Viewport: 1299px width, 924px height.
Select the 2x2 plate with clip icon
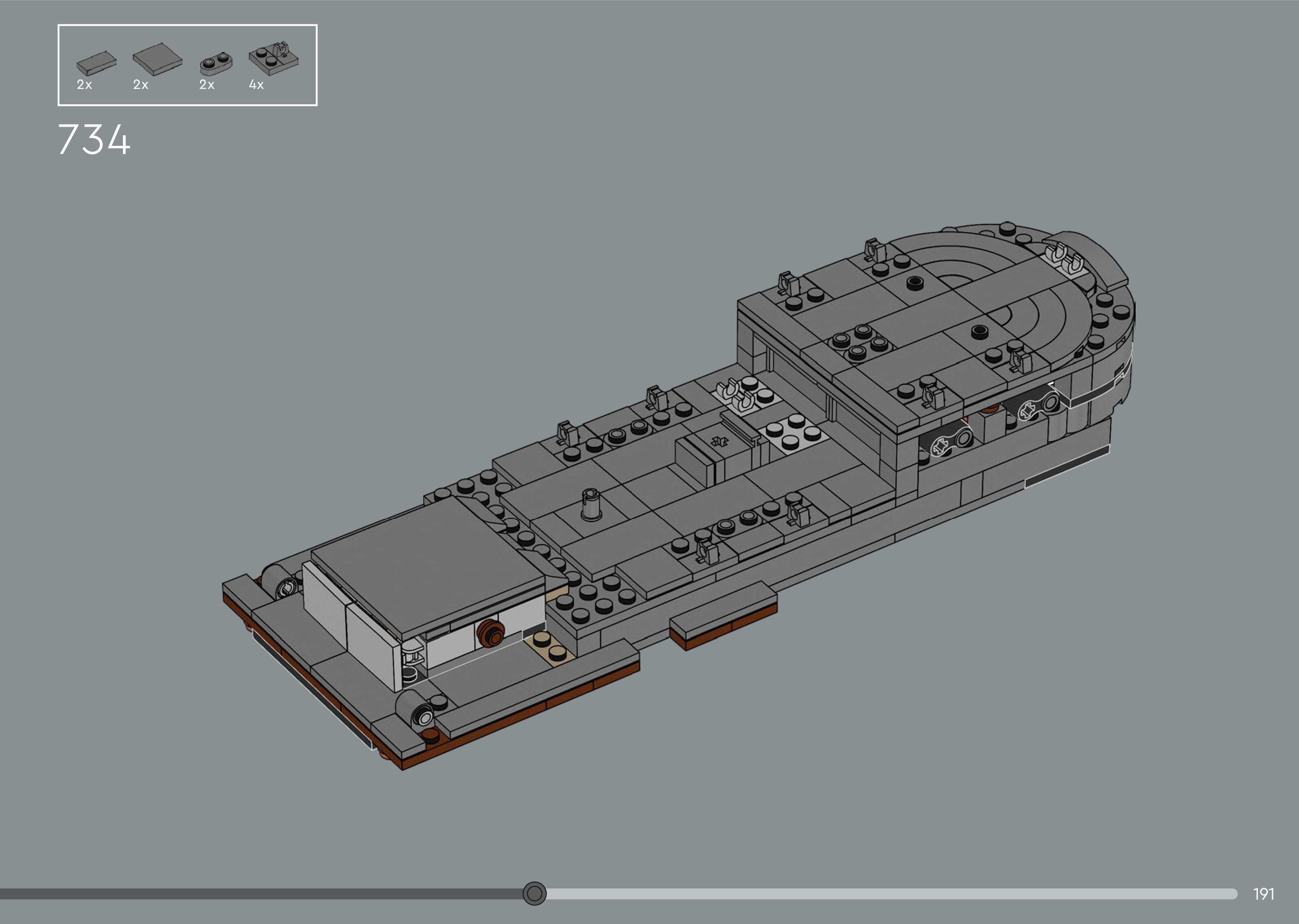click(274, 59)
